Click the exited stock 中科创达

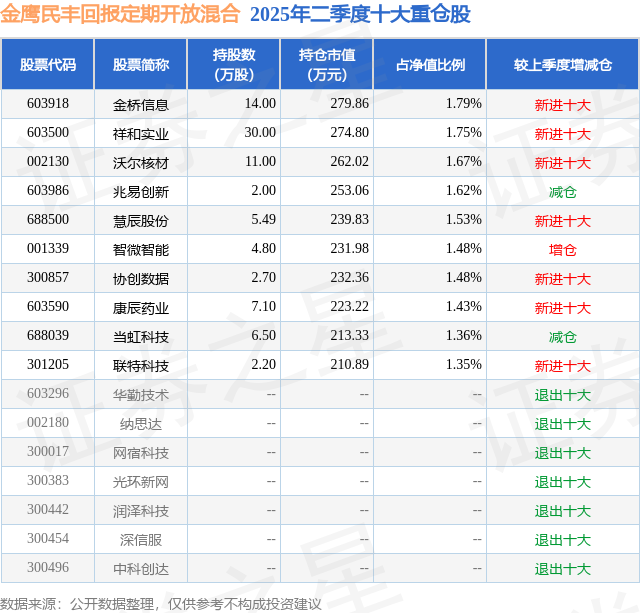pos(141,569)
